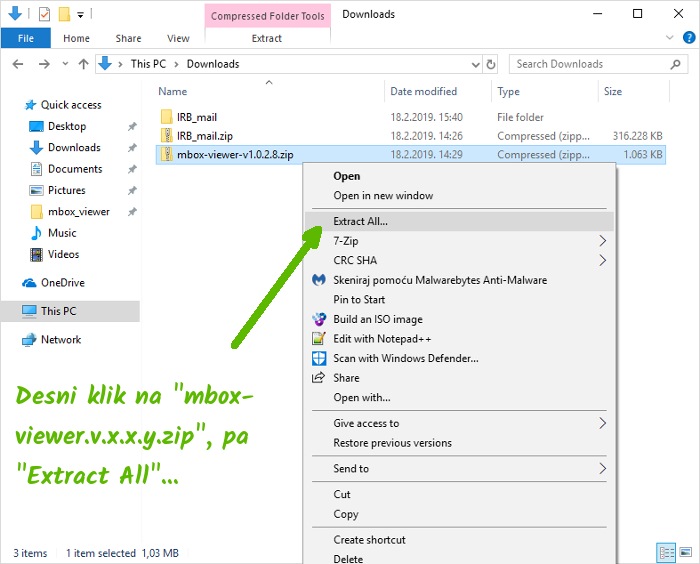This screenshot has height=564, width=700.
Task: Click the Share icon in context menu
Action: [x=319, y=378]
